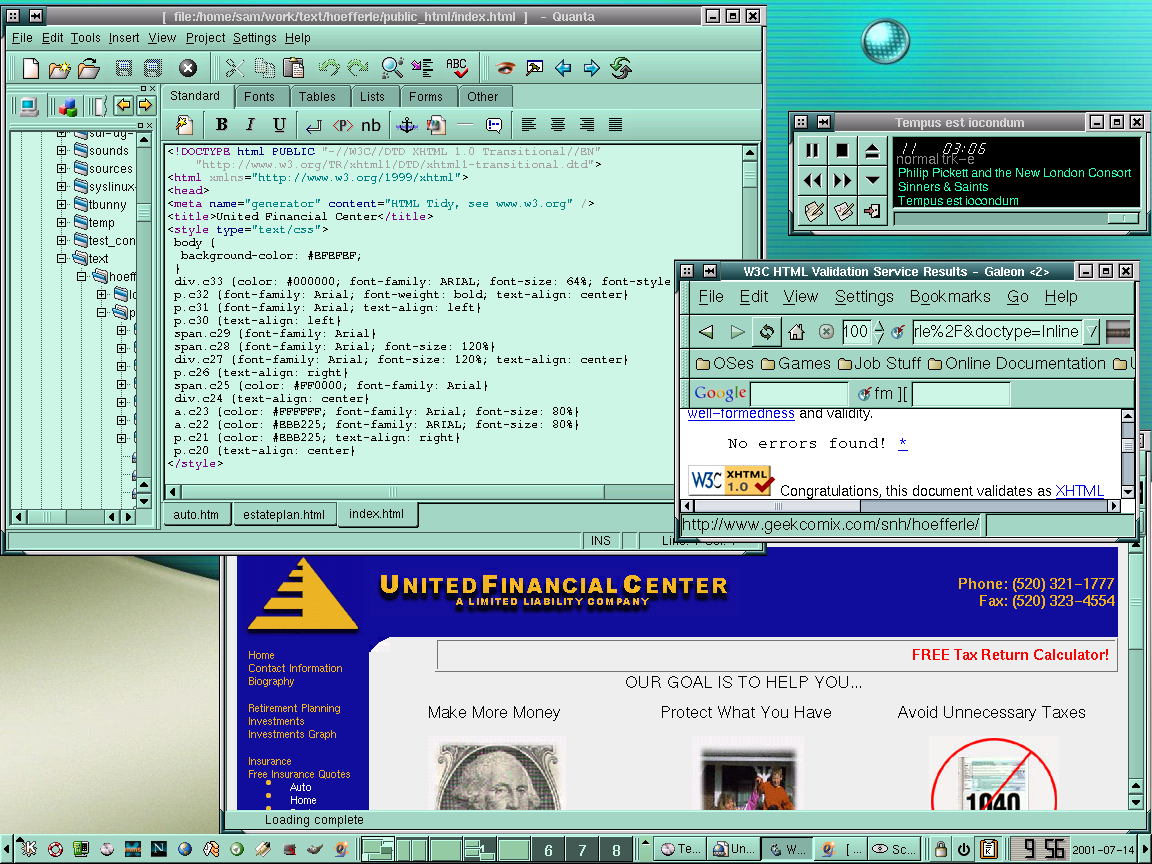Viewport: 1152px width, 864px height.
Task: Expand the tbunny folder node
Action: point(62,204)
